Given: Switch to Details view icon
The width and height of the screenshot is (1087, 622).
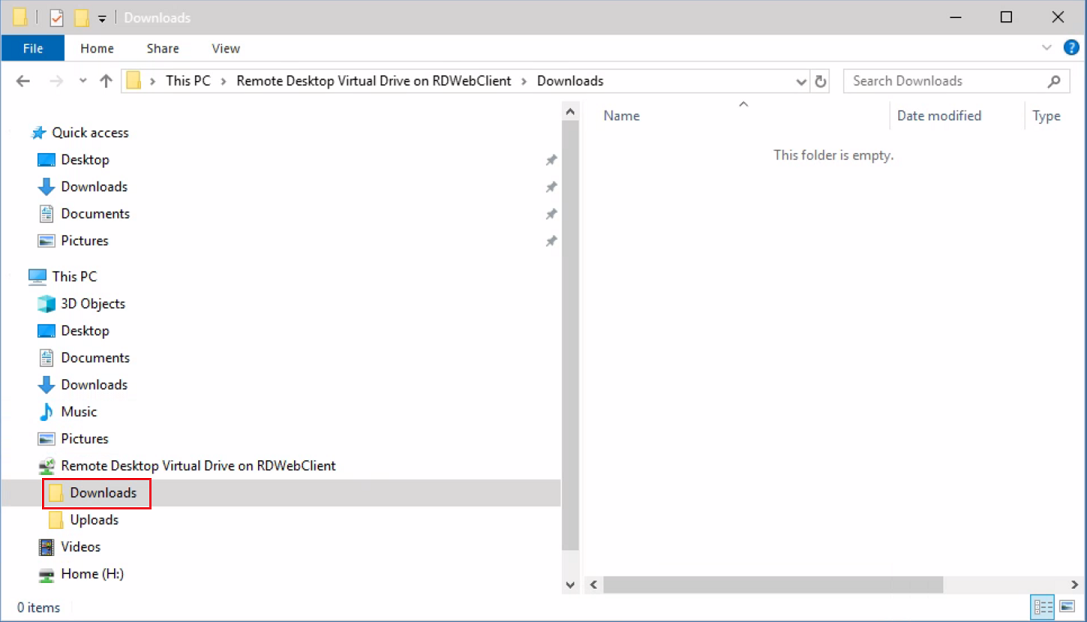Looking at the screenshot, I should point(1043,607).
